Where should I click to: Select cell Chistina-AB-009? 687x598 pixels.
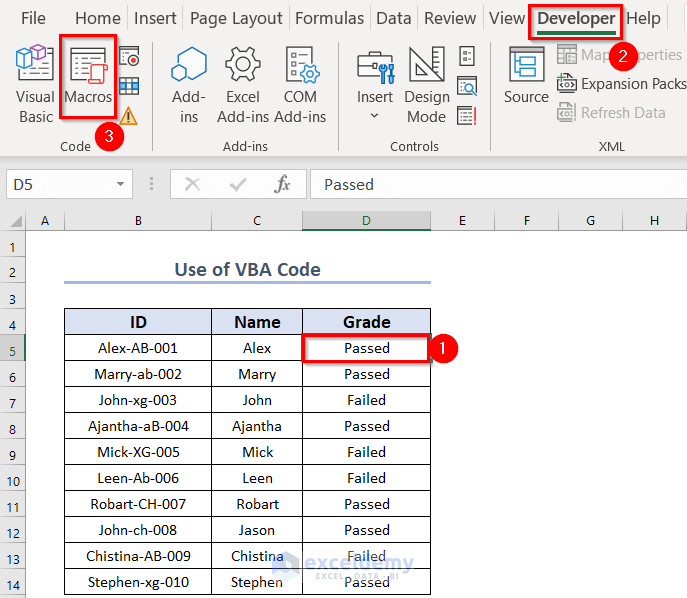(138, 556)
